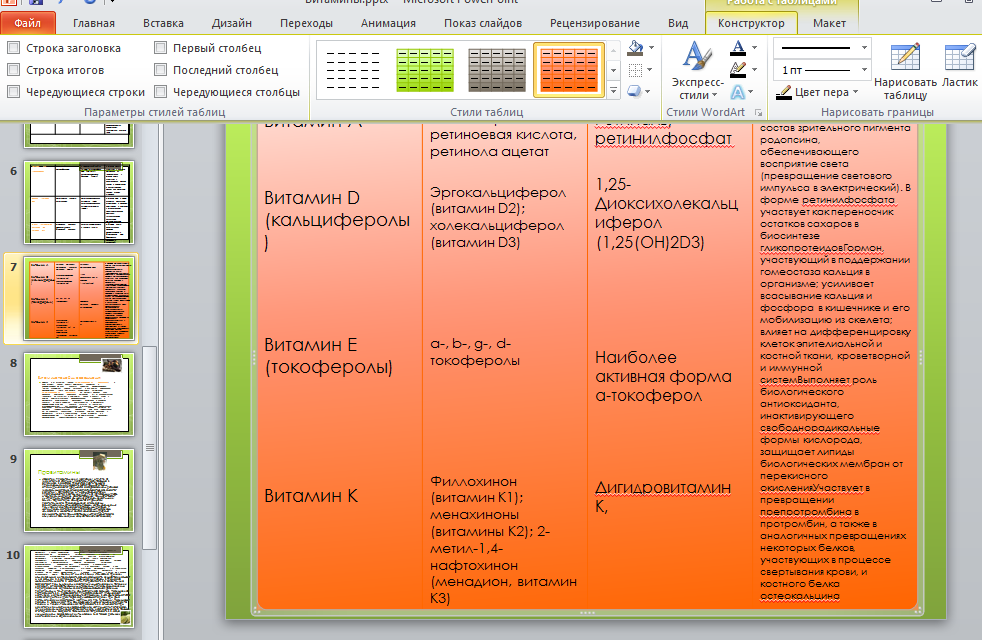Switch to the Показ слайдов tab
The image size is (982, 640).
483,23
